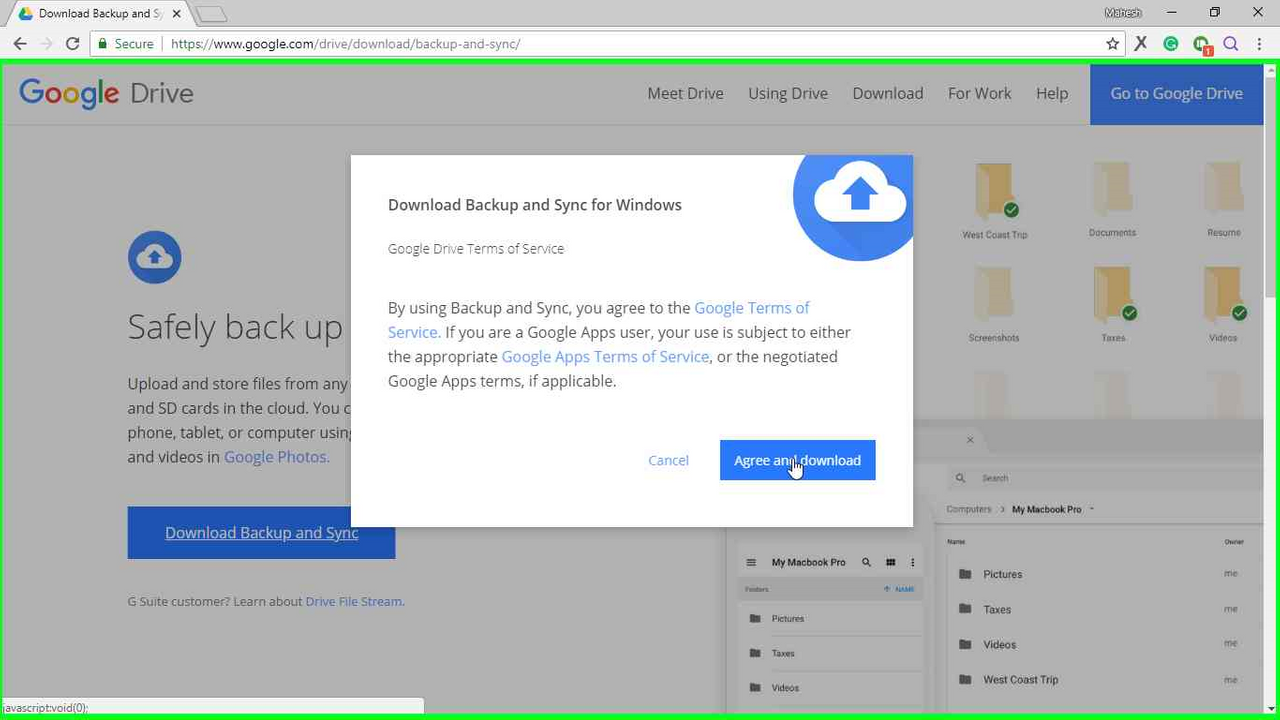Screen dimensions: 1280x720
Task: Open Meet Drive nav item
Action: coord(685,93)
